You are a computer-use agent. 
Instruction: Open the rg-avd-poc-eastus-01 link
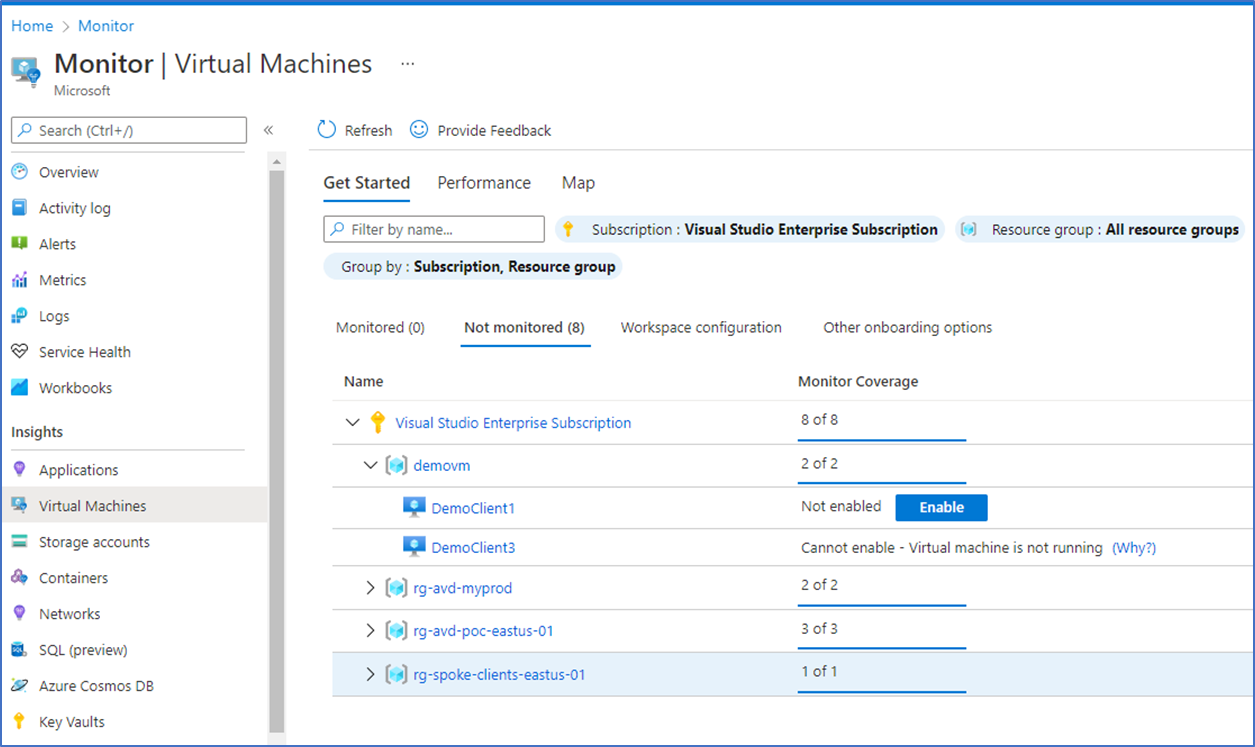(x=483, y=631)
